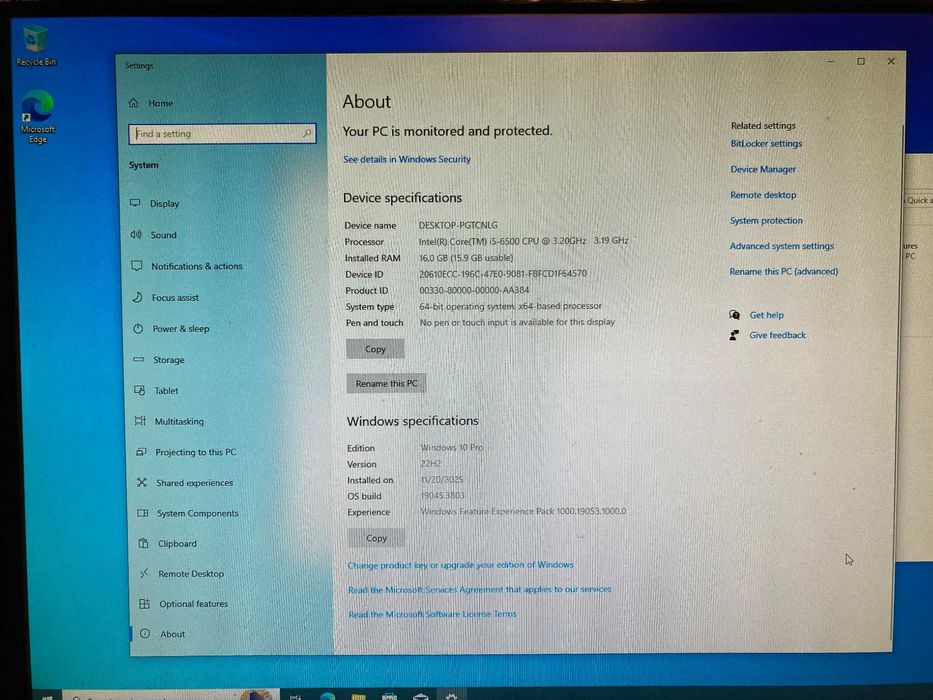Open Power & sleep settings
This screenshot has height=700, width=933.
pos(171,329)
